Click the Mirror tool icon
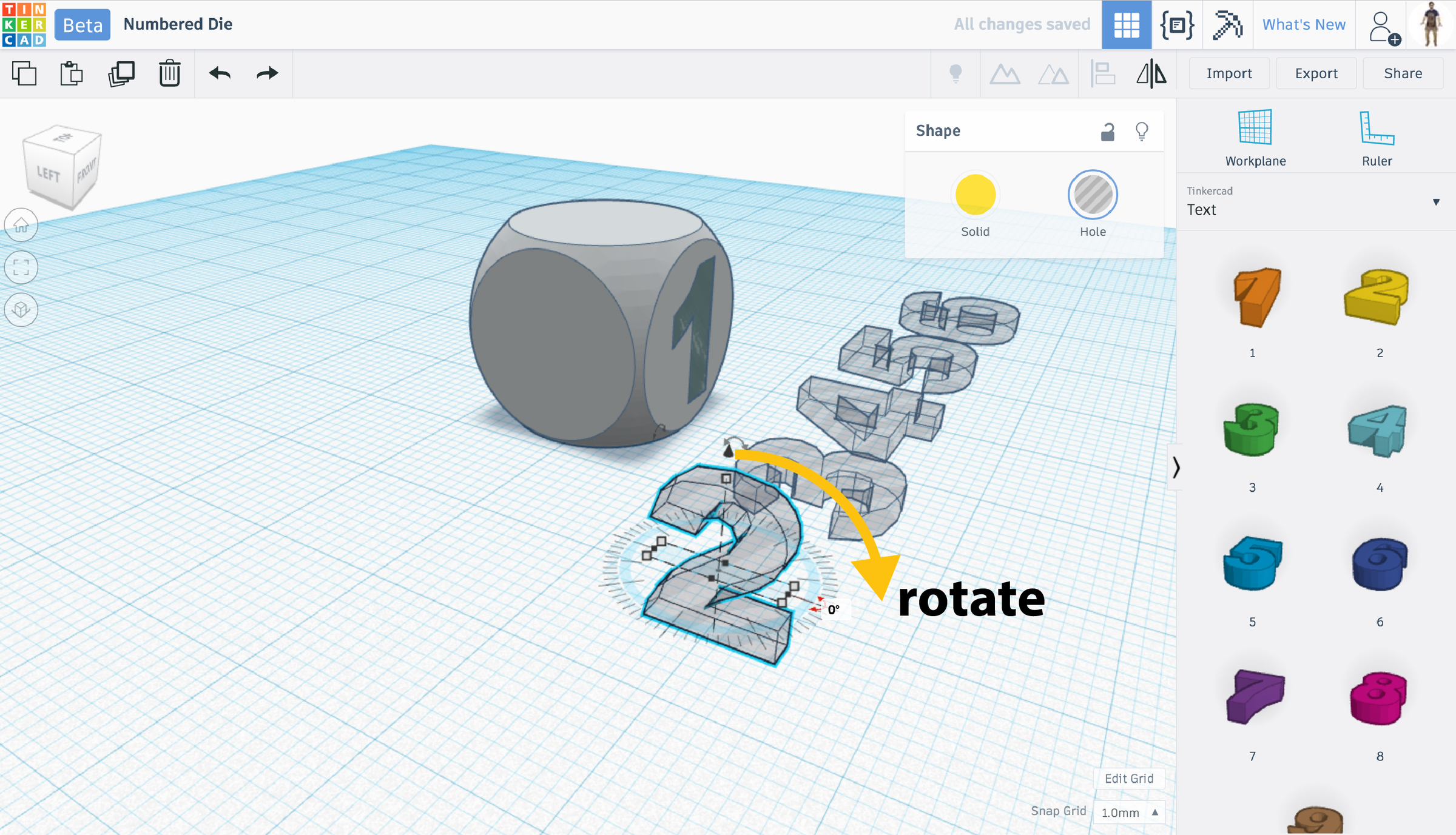This screenshot has width=1456, height=835. pos(1151,74)
